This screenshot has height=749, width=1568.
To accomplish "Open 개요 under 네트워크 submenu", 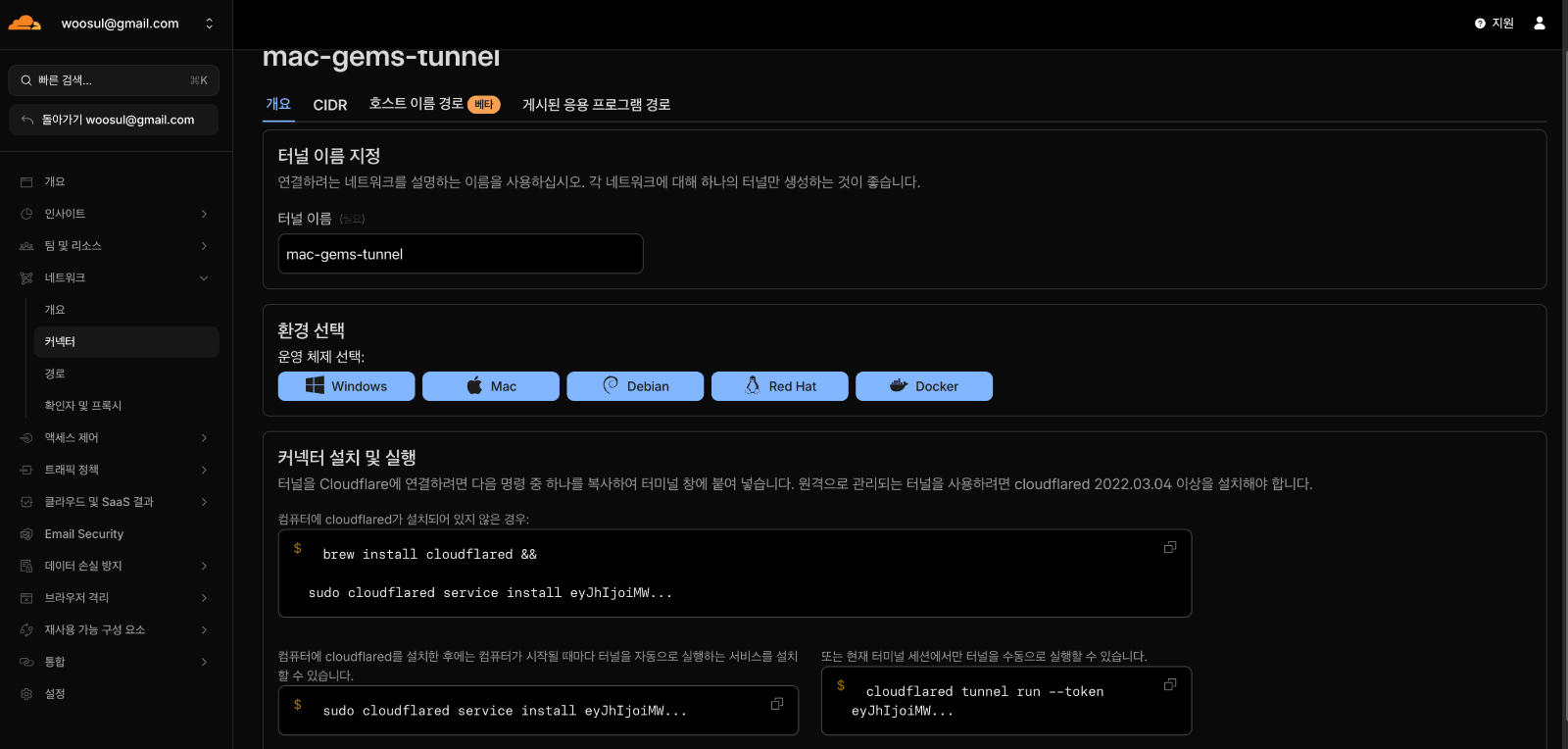I will [x=55, y=310].
